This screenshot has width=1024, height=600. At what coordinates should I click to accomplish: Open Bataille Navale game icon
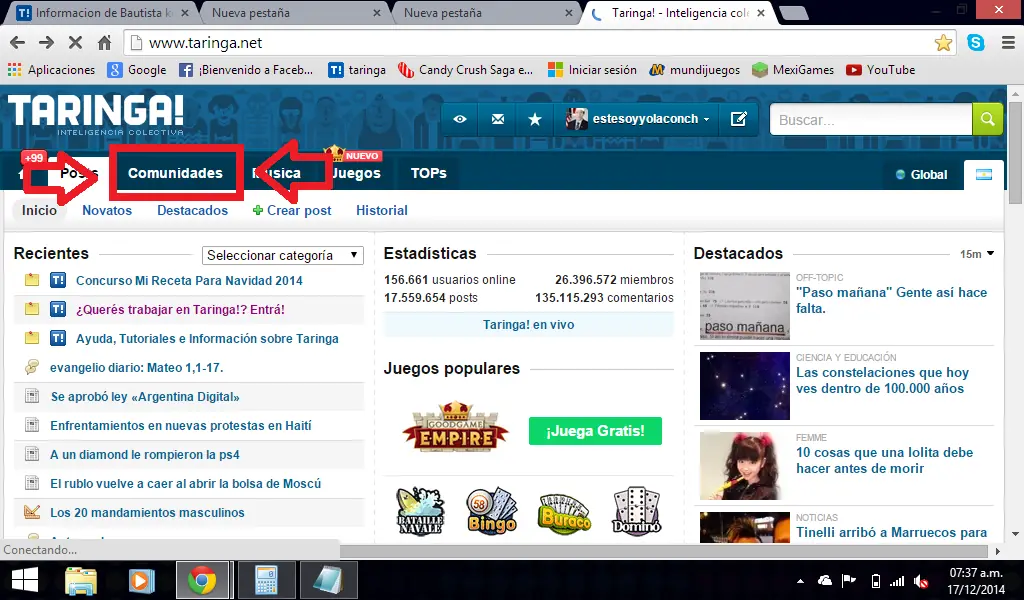click(x=421, y=511)
